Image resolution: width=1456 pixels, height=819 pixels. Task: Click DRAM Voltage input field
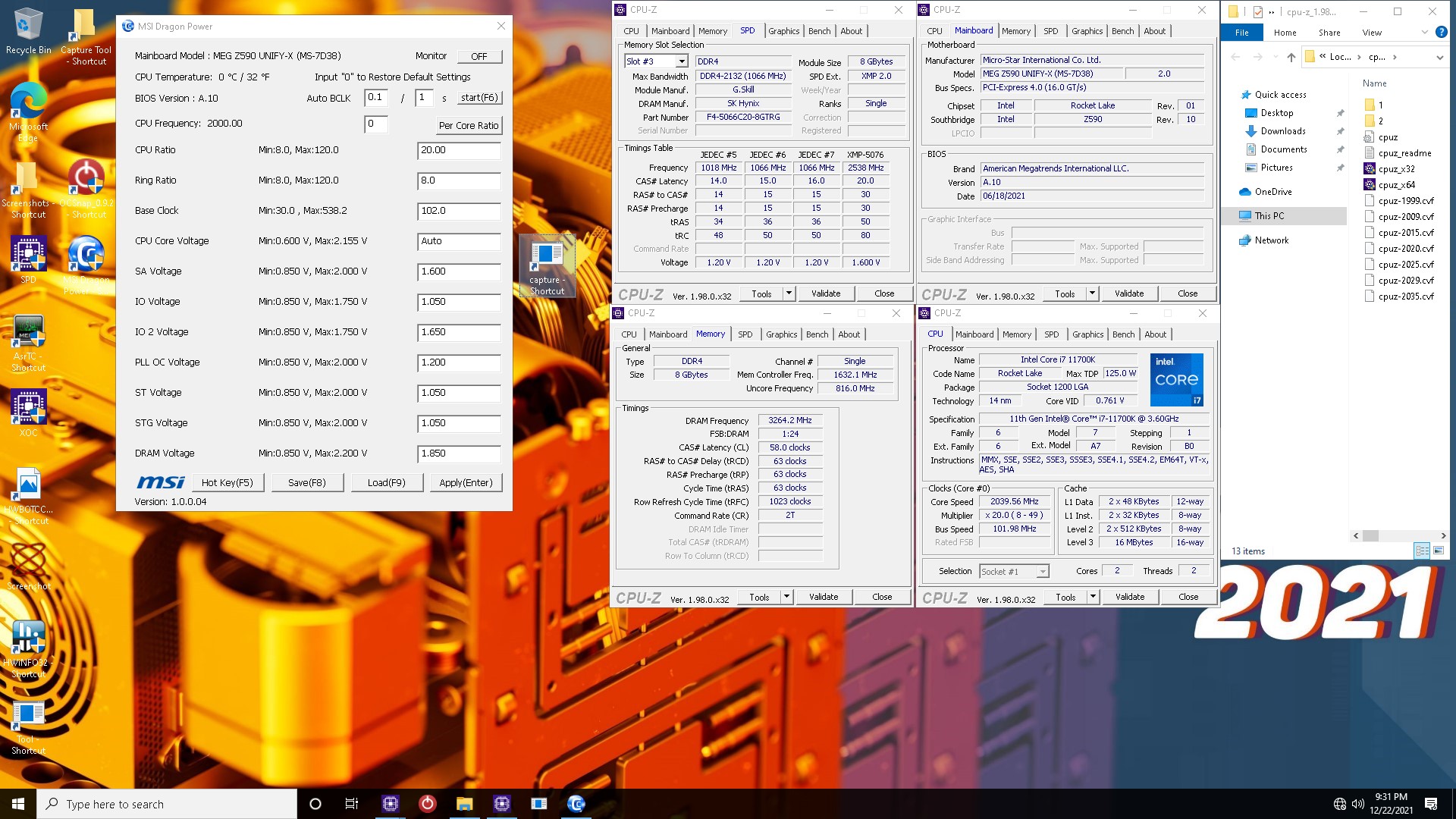459,453
